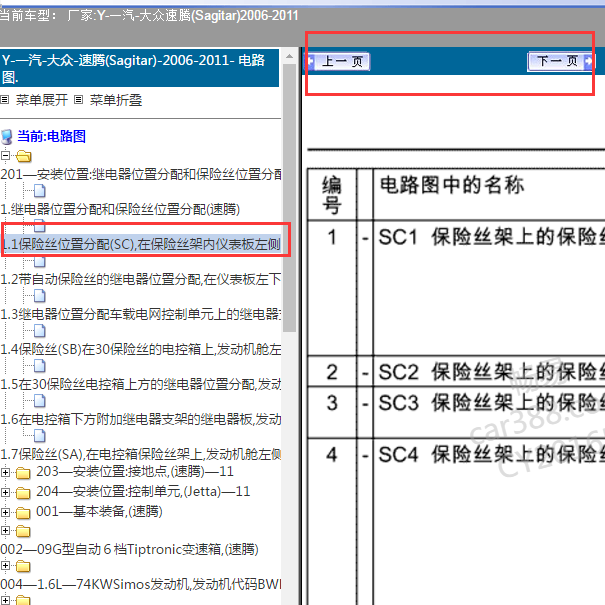Click the computer icon next to 当前:电路图
Image resolution: width=605 pixels, height=605 pixels.
(x=7, y=137)
